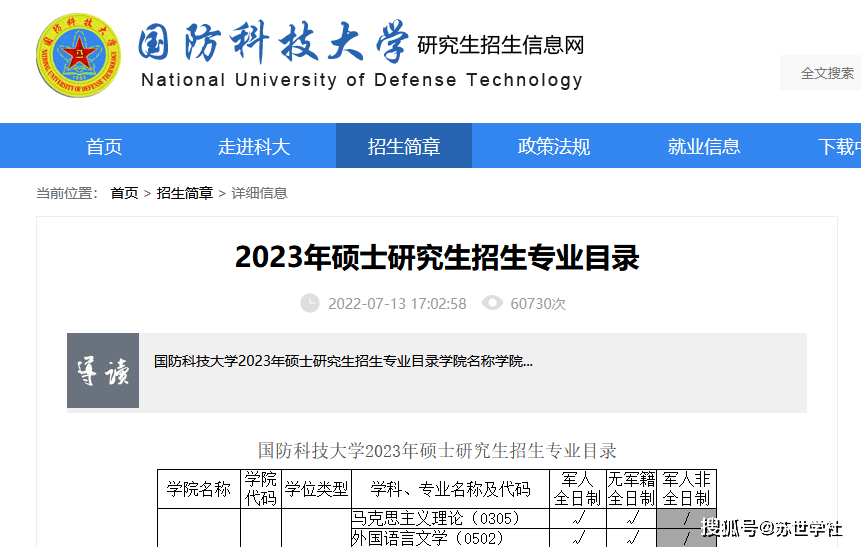The width and height of the screenshot is (861, 547).
Task: Open the 走进科大 navigation tab
Action: coord(254,146)
